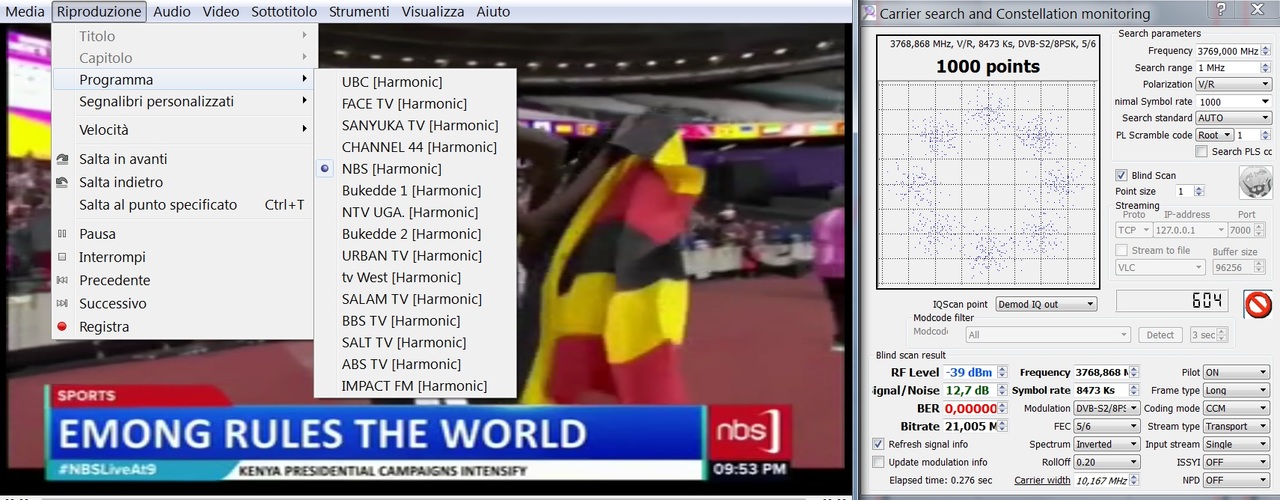Enable the Search PLS code checkbox
Viewport: 1280px width, 500px height.
(1201, 152)
